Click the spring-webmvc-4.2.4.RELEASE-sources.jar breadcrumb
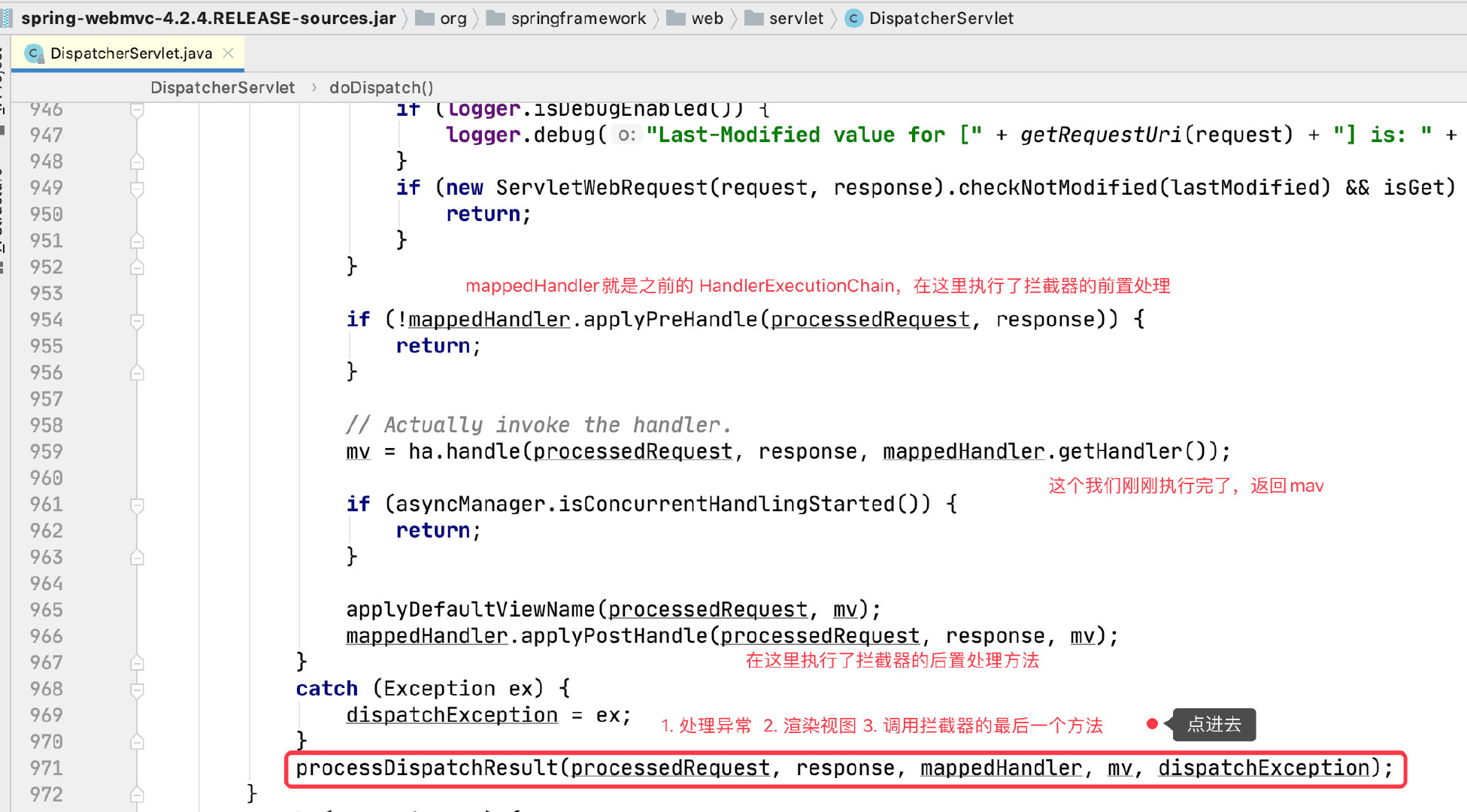The image size is (1467, 812). (x=208, y=18)
